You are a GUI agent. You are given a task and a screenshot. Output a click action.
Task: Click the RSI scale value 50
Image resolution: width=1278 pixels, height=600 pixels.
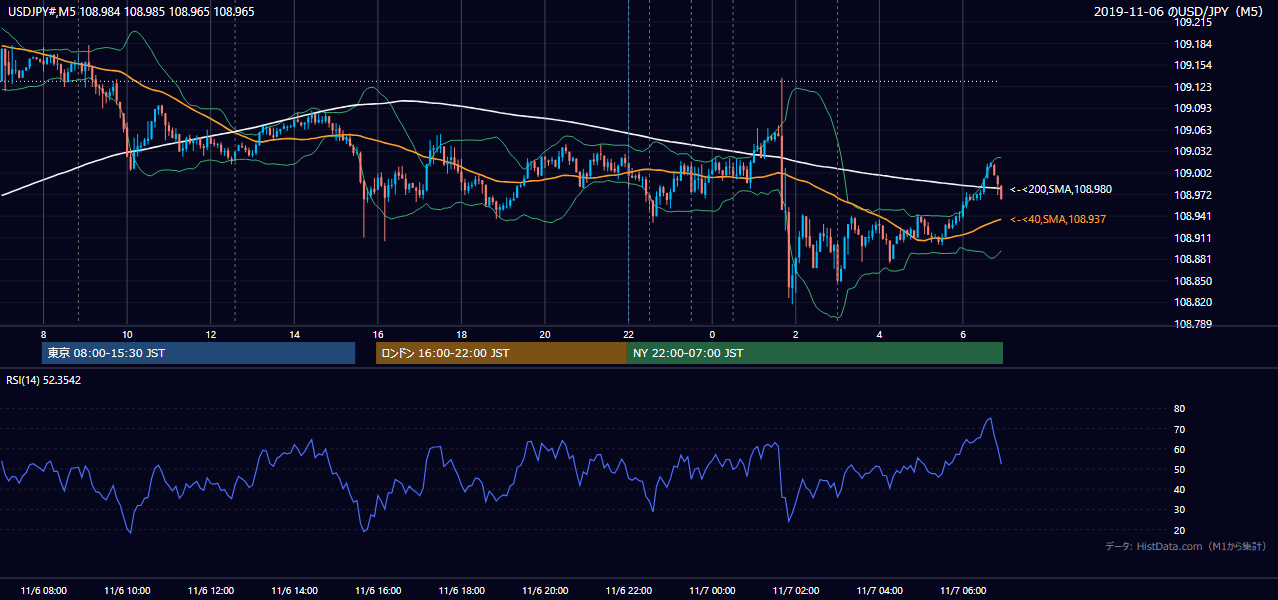[1179, 469]
